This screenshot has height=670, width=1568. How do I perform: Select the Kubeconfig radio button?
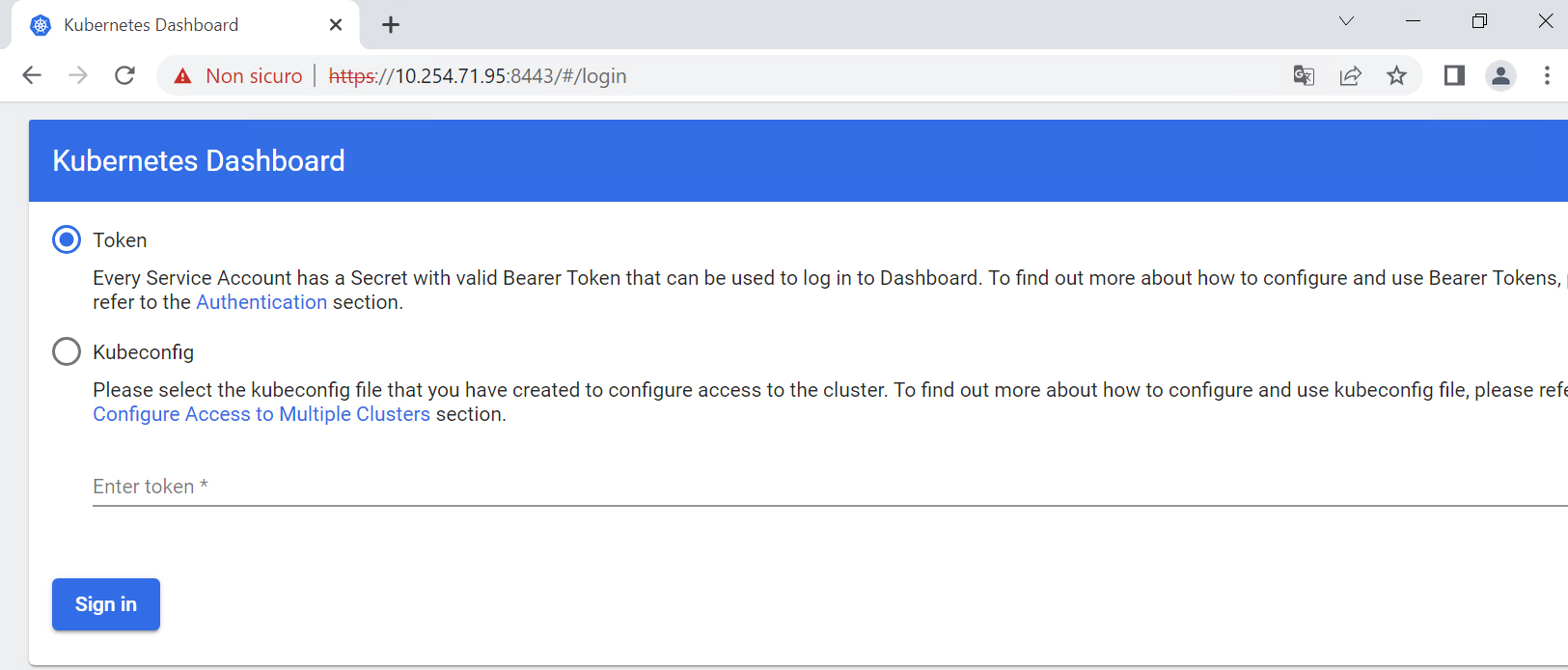[x=67, y=351]
